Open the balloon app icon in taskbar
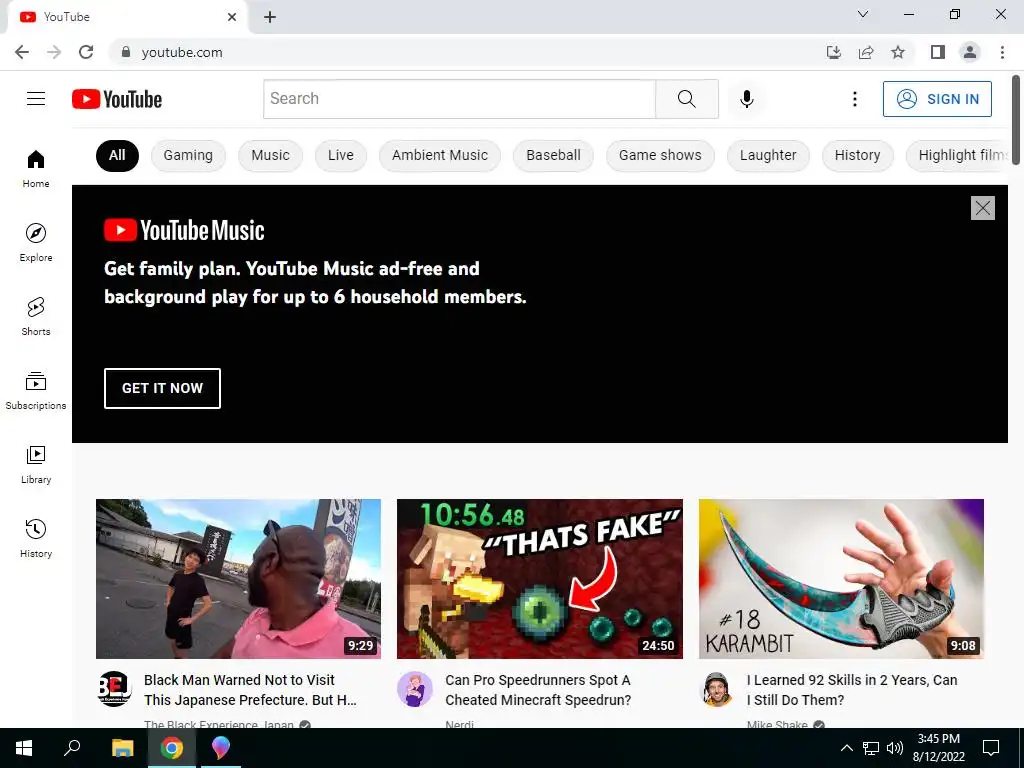The image size is (1024, 768). [x=221, y=748]
